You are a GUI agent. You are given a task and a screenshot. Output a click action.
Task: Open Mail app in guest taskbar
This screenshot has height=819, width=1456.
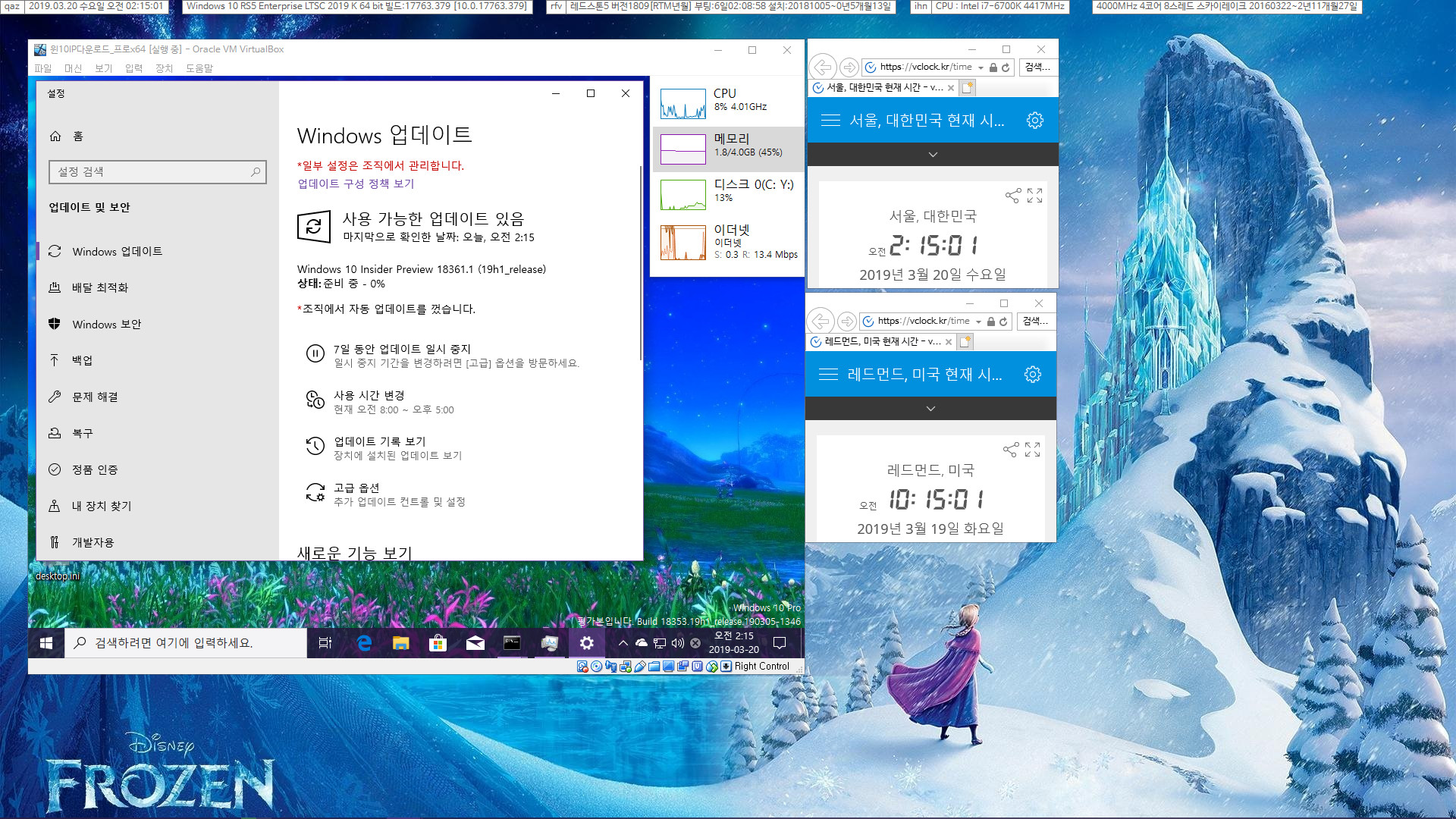click(x=475, y=643)
